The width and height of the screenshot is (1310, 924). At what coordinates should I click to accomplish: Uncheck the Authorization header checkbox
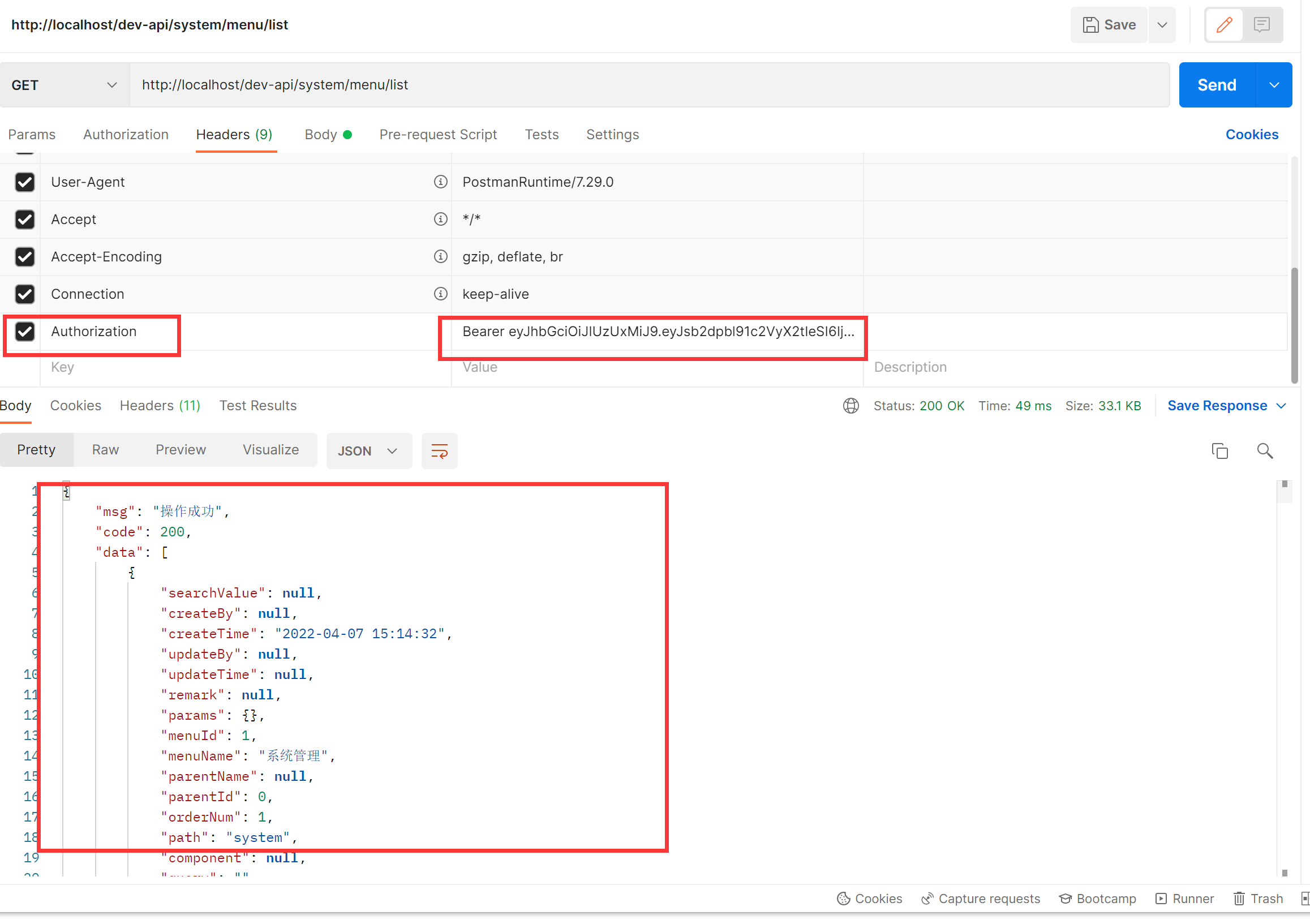24,332
